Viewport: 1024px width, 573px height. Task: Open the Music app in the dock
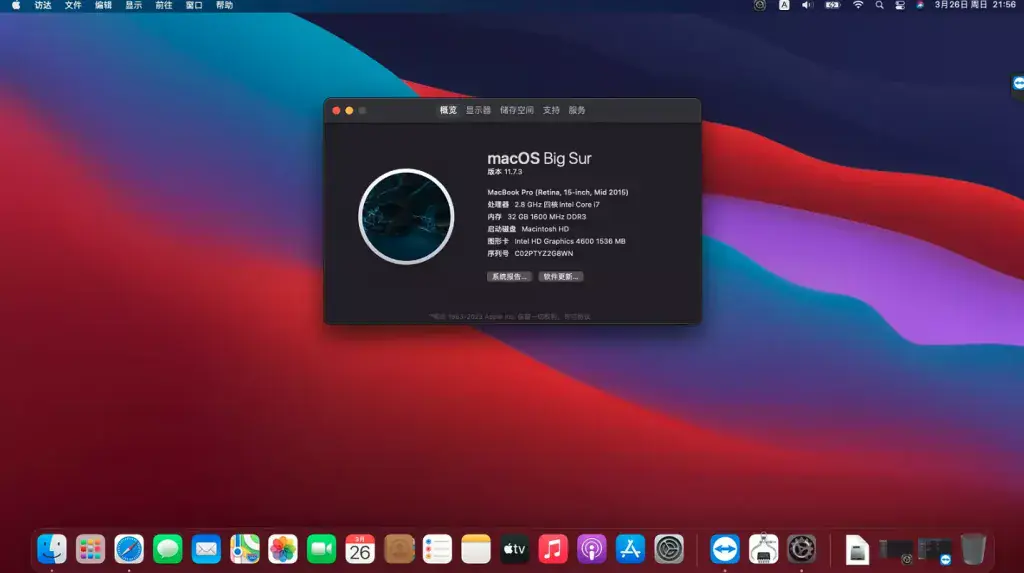553,549
